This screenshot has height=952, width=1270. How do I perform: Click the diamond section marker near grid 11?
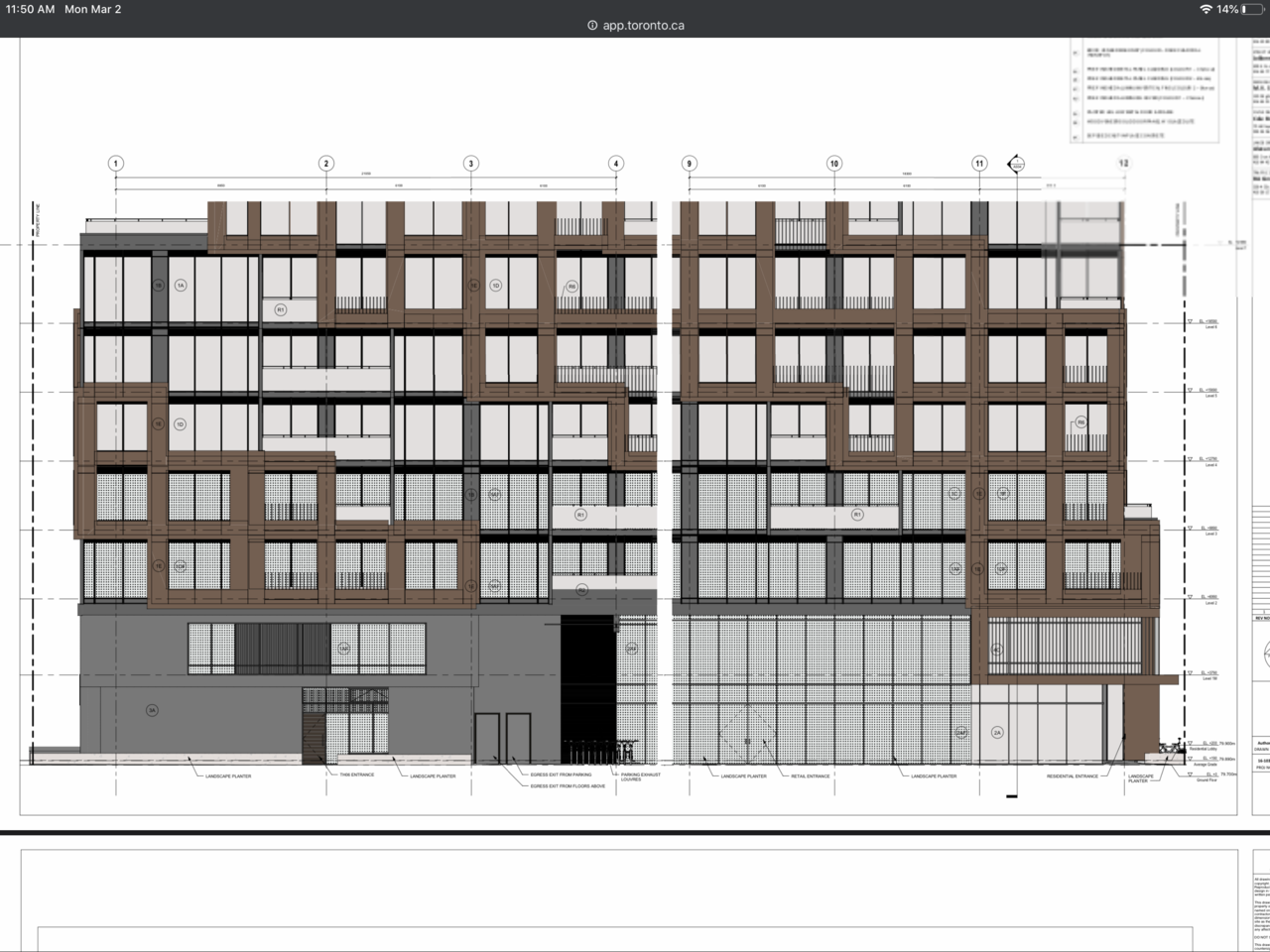click(1017, 165)
